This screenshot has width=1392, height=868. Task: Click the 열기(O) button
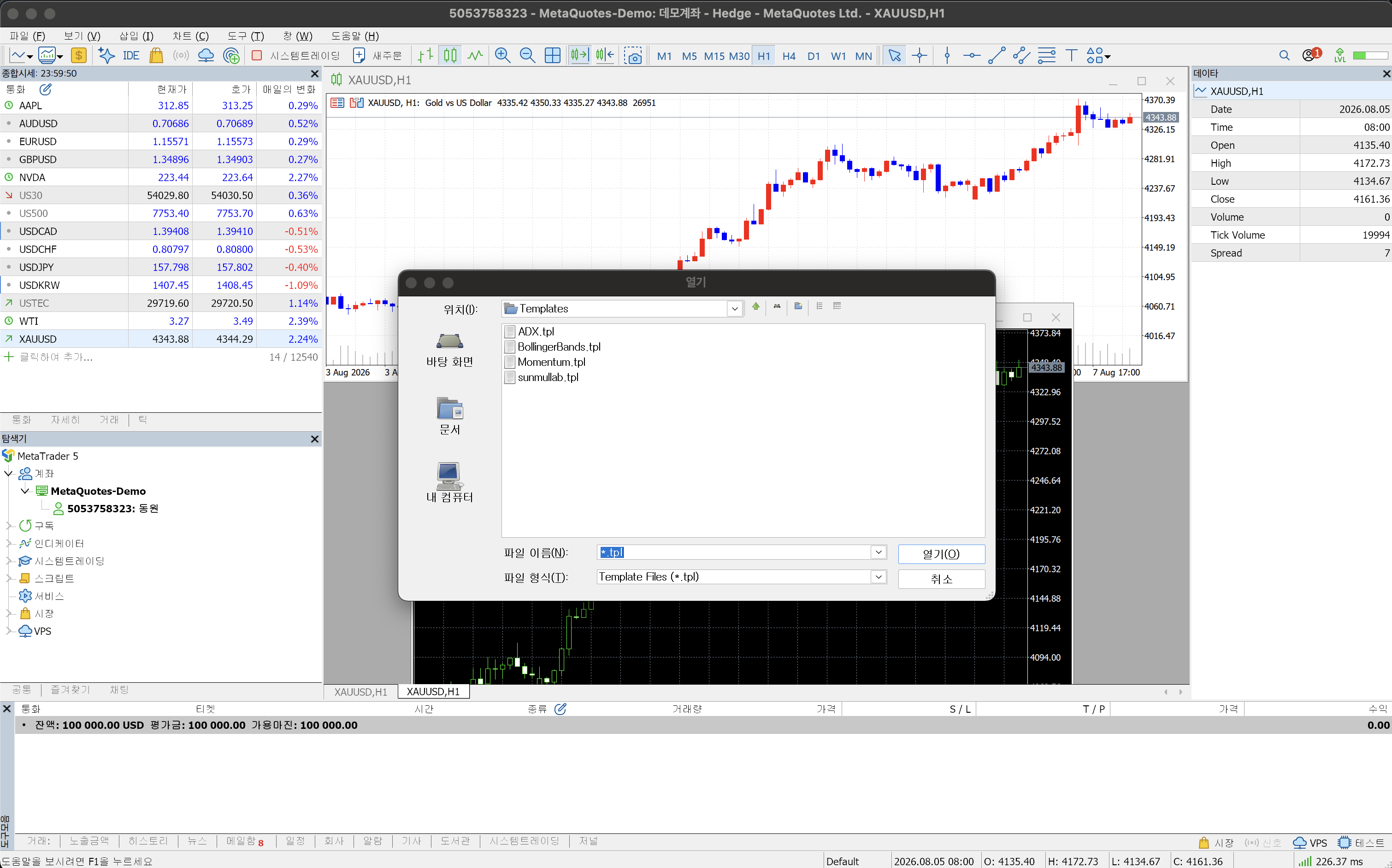(x=941, y=553)
